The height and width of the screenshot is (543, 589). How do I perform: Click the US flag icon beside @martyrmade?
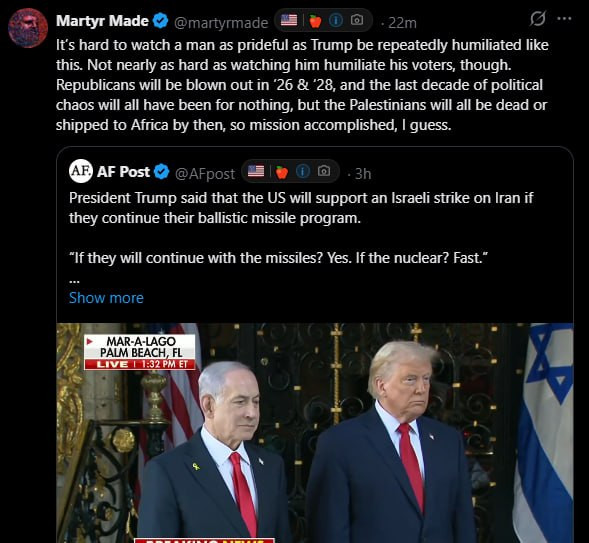click(289, 20)
